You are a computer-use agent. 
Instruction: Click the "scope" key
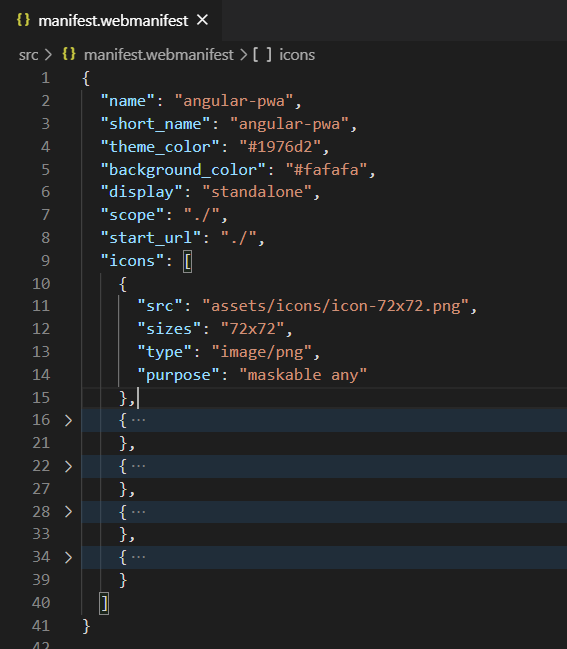132,215
